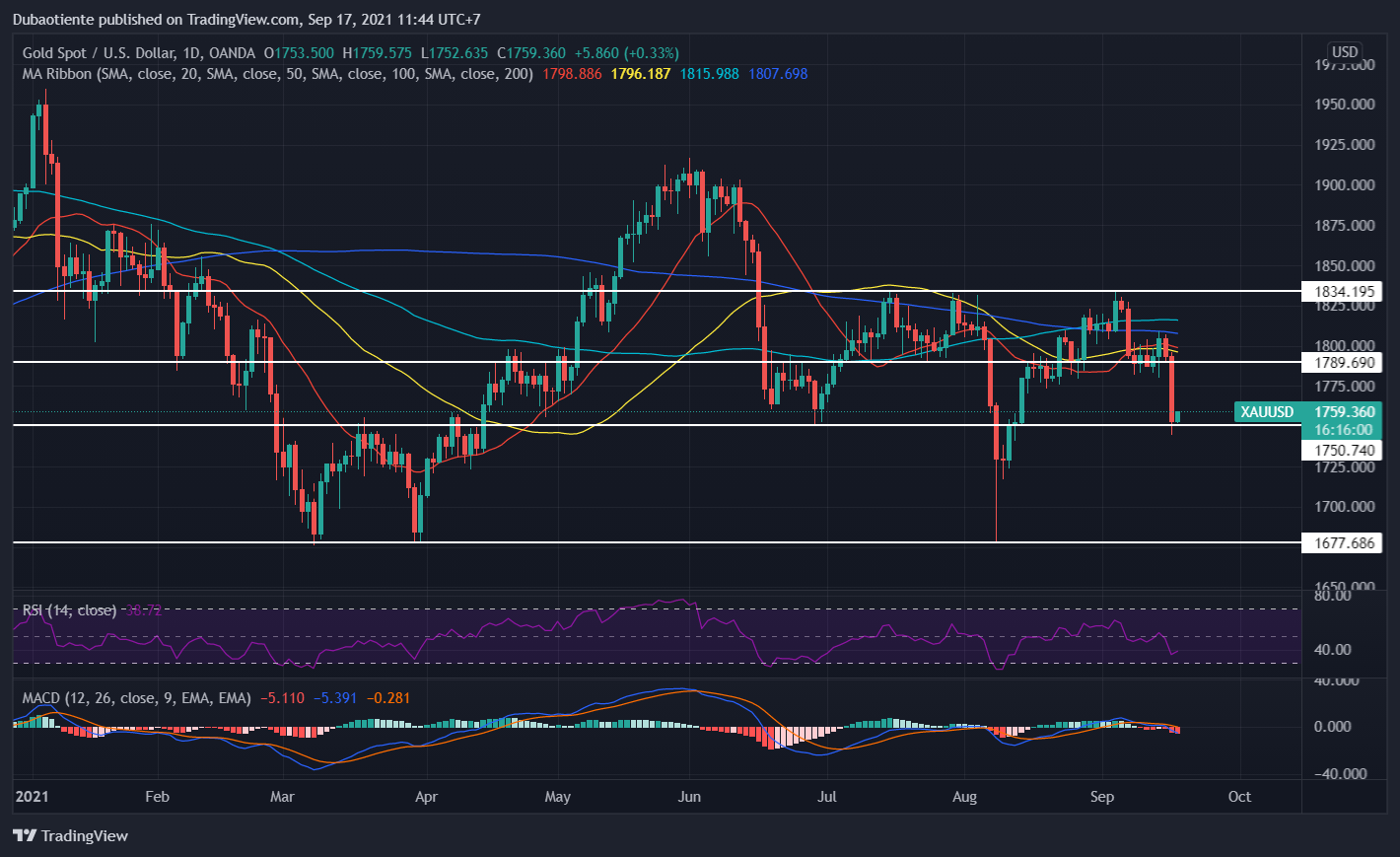The width and height of the screenshot is (1400, 857).
Task: Click the yellow 50 SMA value 1796.187
Action: click(x=641, y=74)
